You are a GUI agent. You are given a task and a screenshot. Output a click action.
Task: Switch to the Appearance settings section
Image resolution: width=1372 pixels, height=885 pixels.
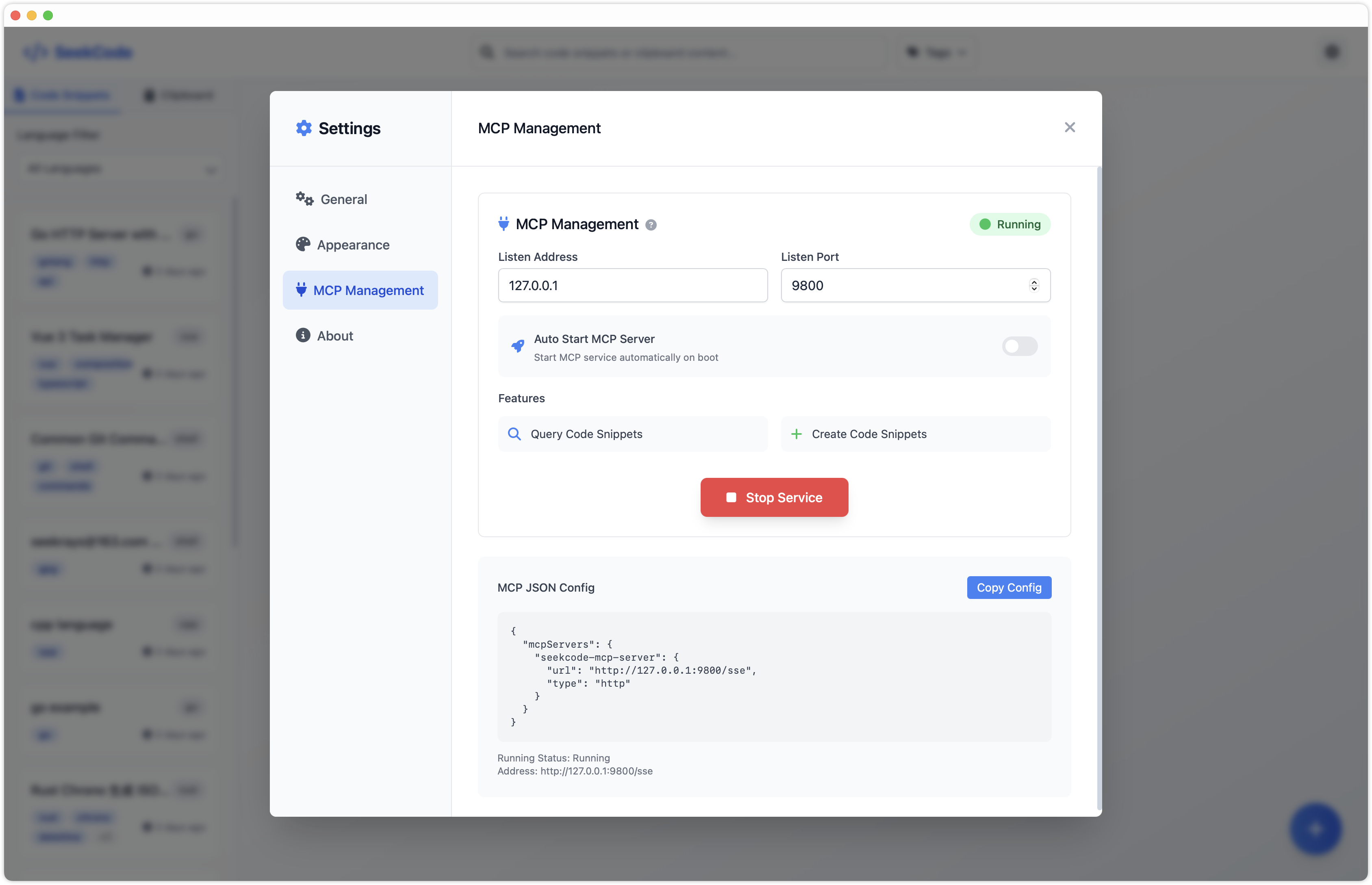pos(352,245)
